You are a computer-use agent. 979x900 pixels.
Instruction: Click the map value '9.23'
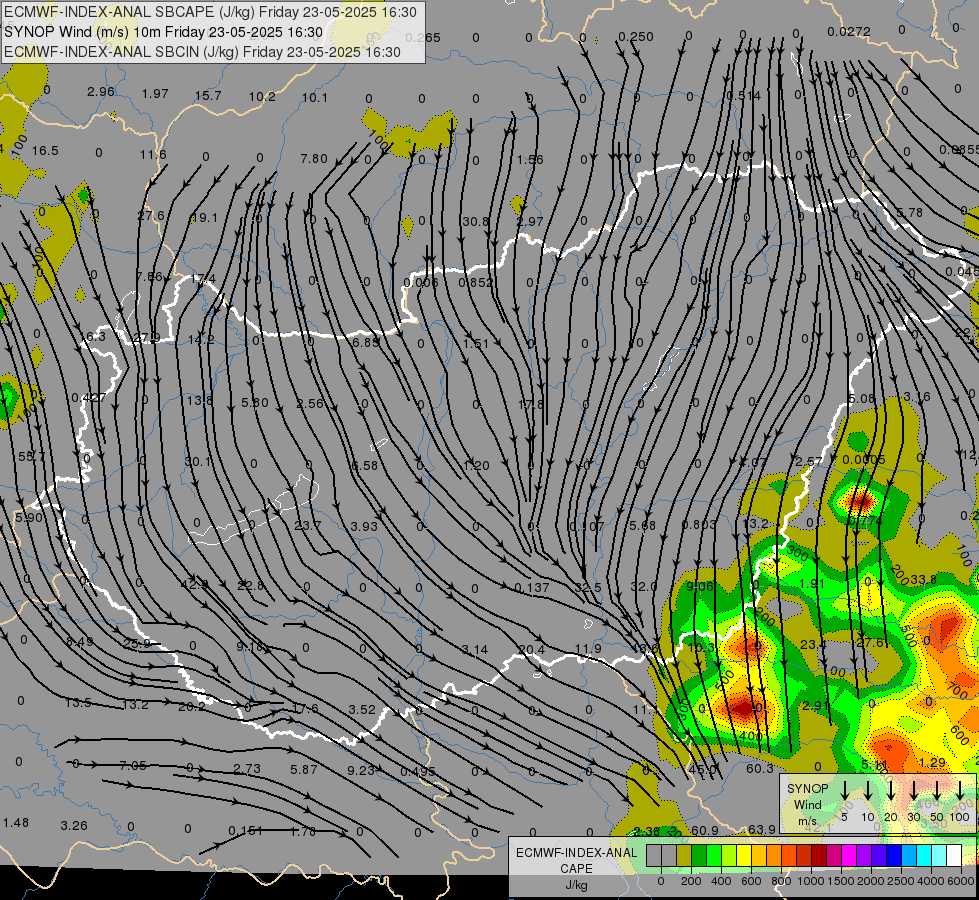pyautogui.click(x=361, y=771)
